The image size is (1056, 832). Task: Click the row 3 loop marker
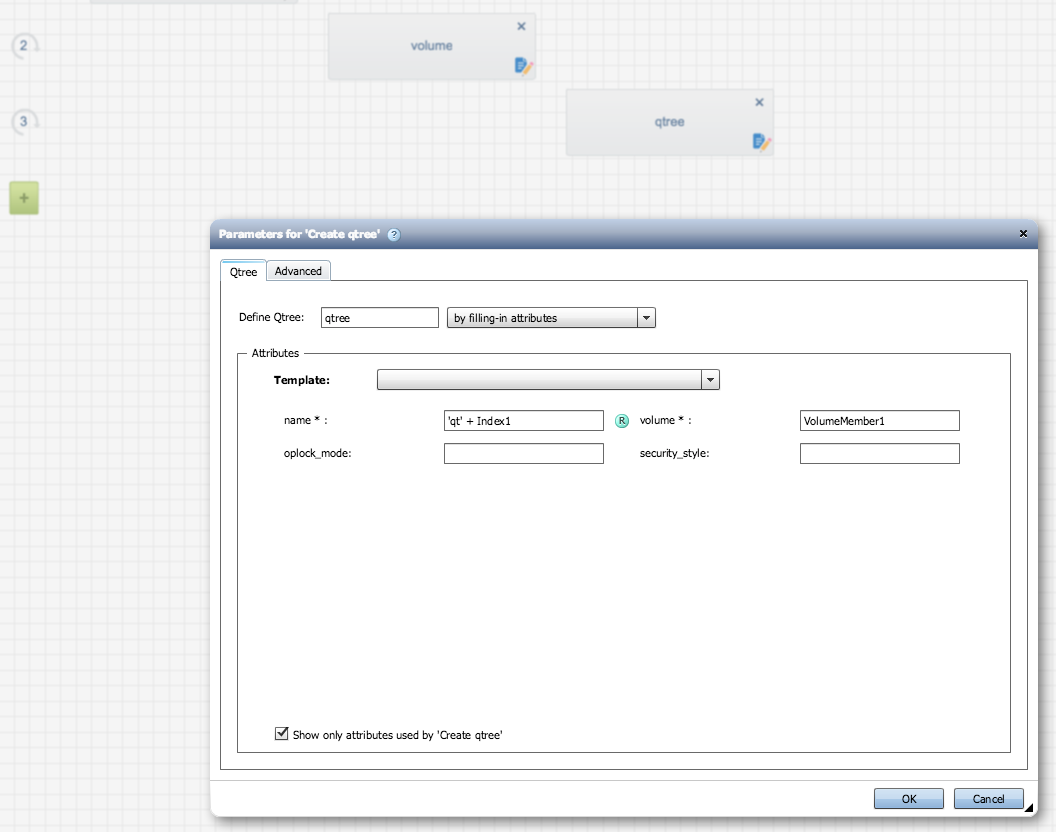coord(24,122)
